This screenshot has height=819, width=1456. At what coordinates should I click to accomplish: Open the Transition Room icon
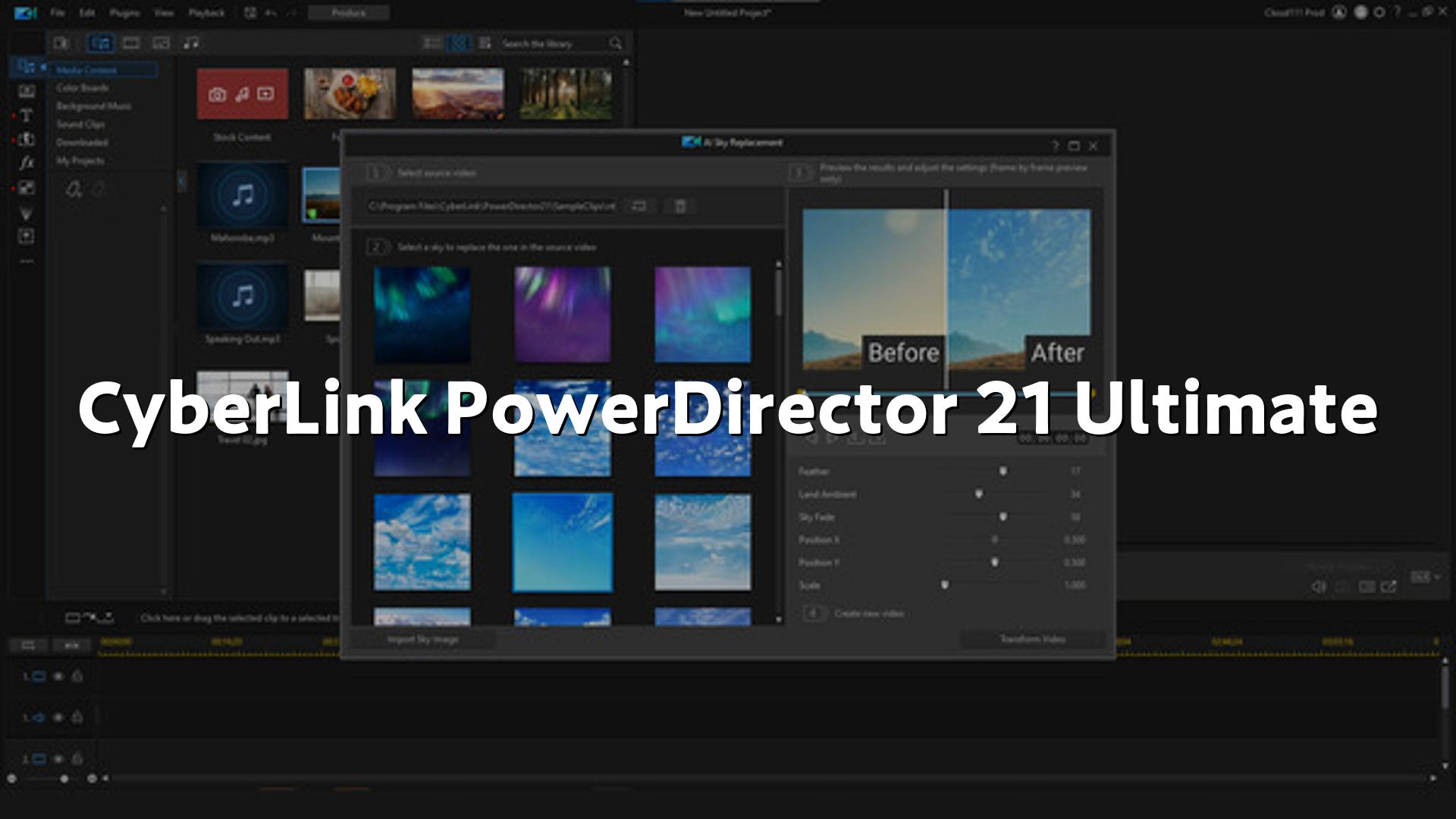click(27, 140)
